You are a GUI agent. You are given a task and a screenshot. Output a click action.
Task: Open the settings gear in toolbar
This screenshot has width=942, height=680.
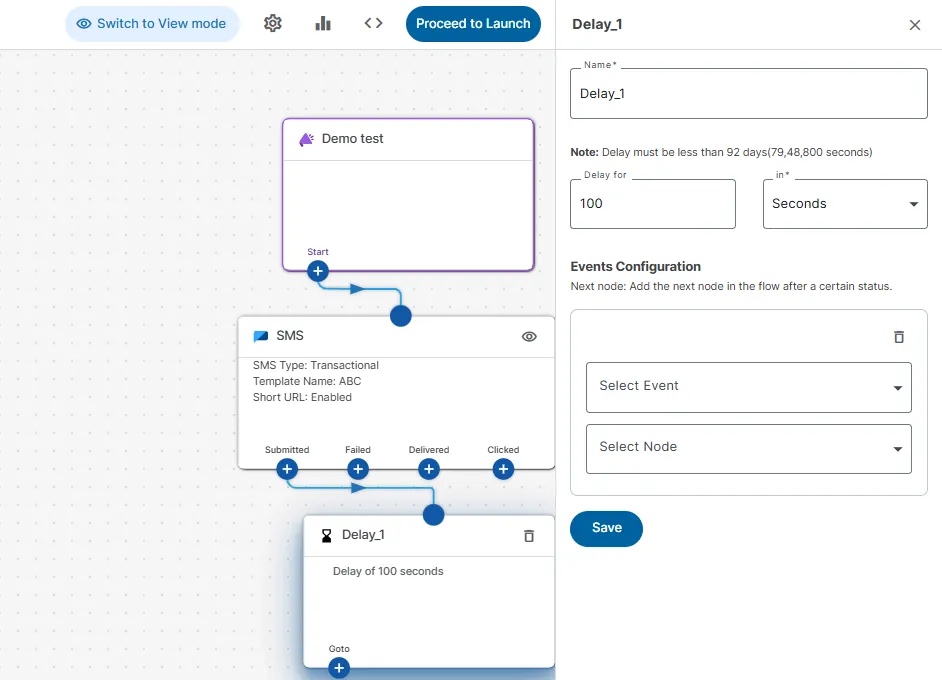click(x=273, y=23)
